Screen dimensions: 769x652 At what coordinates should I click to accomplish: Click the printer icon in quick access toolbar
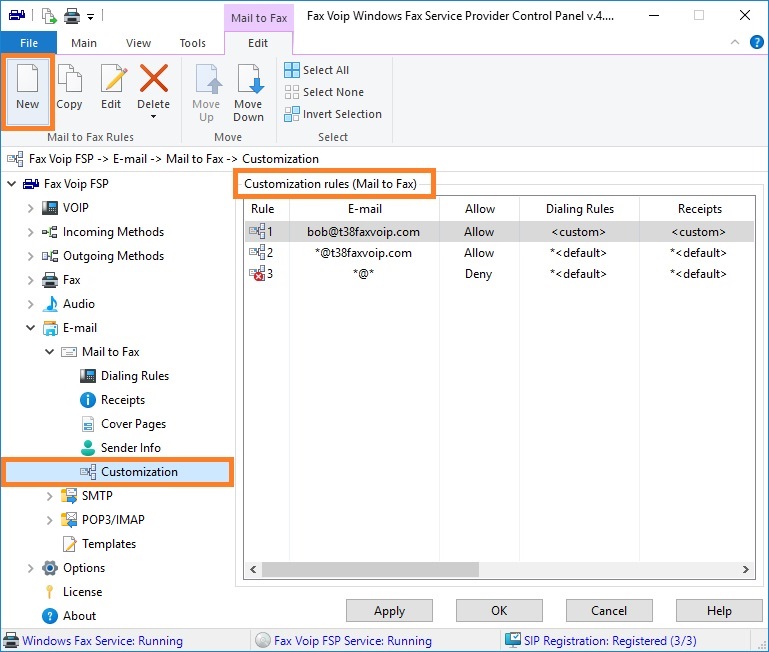pos(72,16)
